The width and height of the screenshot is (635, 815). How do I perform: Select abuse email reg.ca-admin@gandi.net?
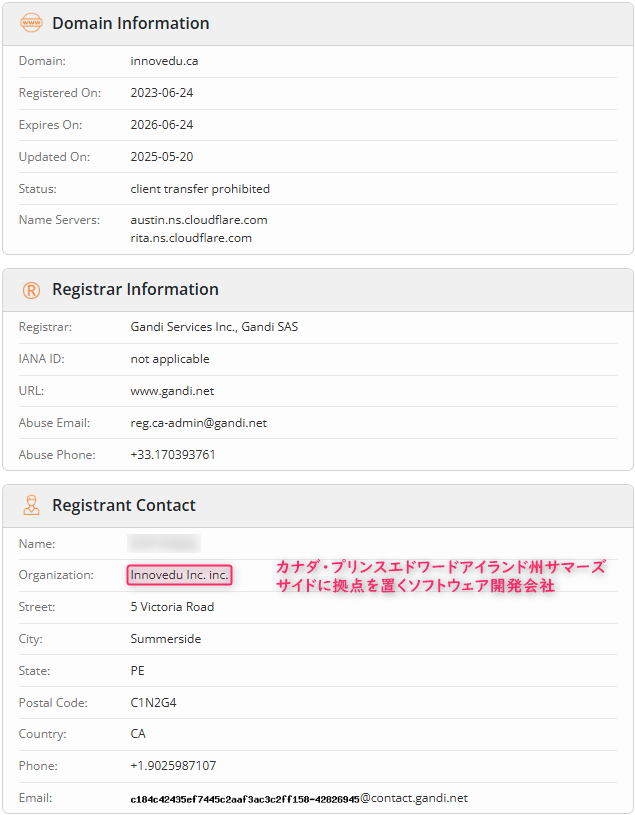[199, 423]
